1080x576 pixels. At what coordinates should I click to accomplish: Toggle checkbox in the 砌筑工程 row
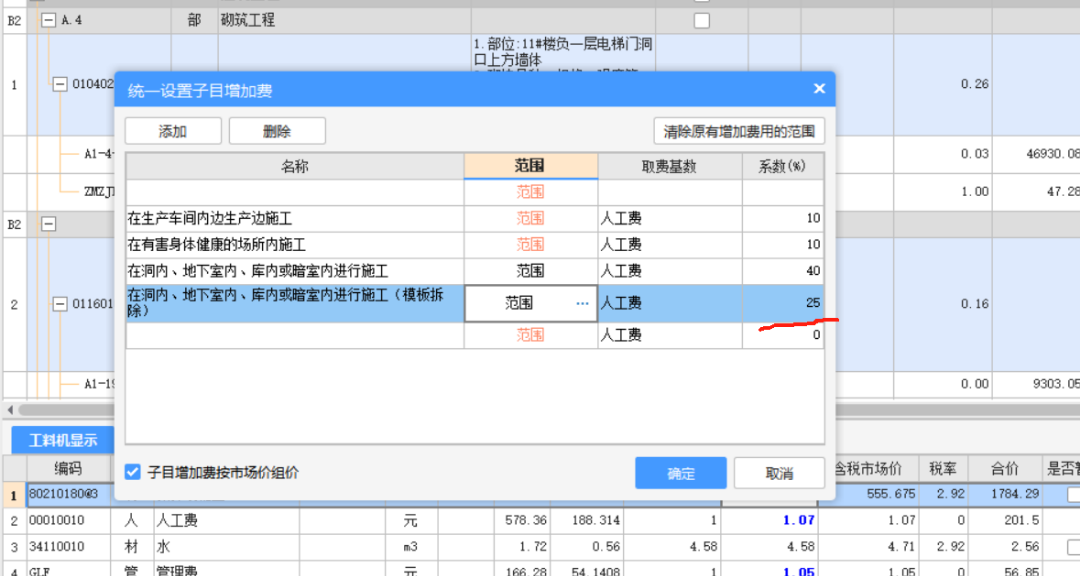pyautogui.click(x=701, y=21)
